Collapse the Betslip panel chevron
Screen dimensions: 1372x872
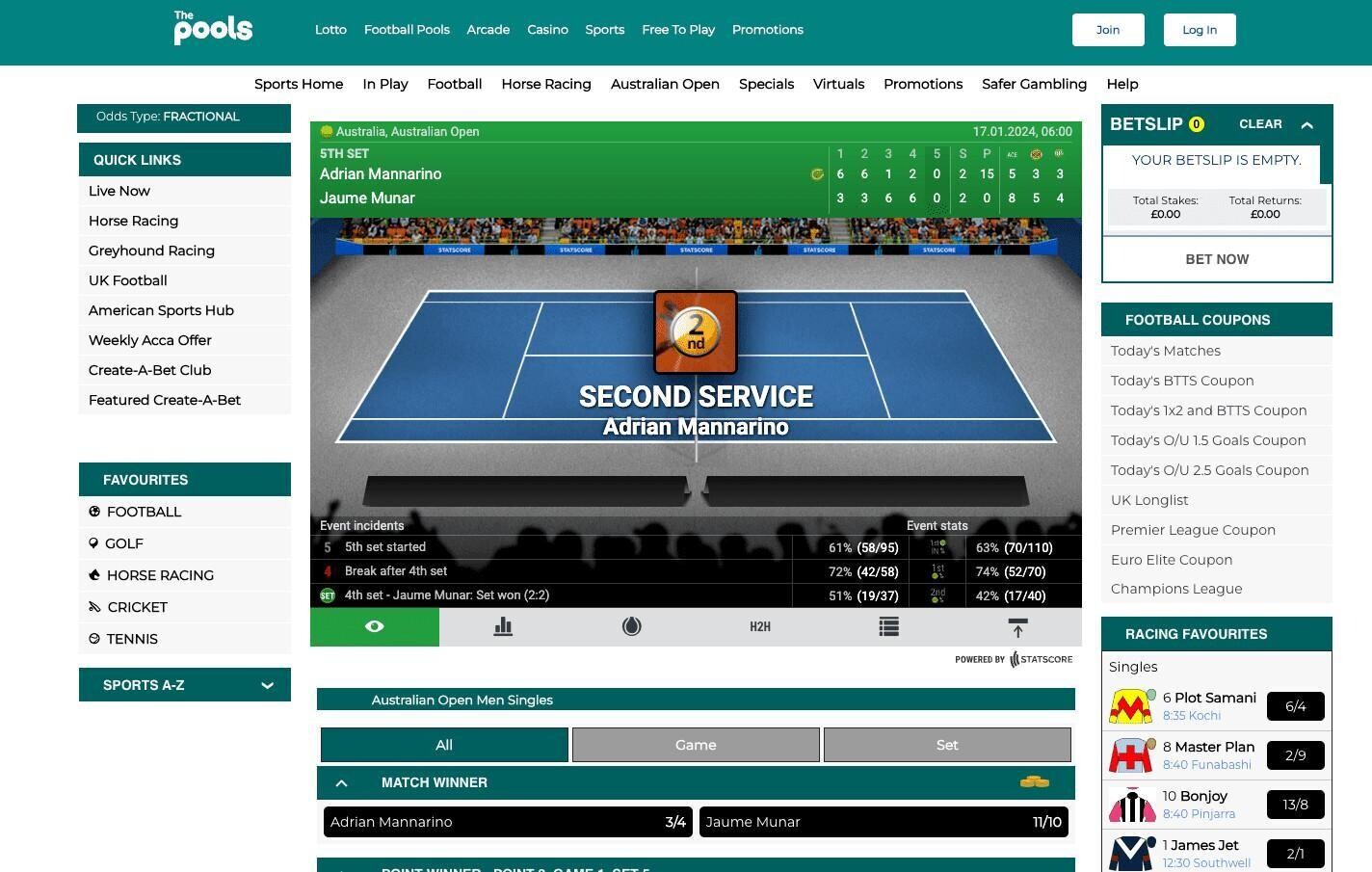pyautogui.click(x=1307, y=124)
